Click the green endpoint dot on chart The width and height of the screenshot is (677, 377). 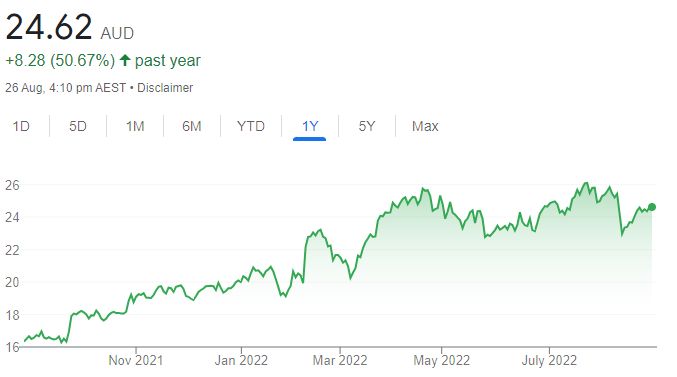(x=652, y=207)
